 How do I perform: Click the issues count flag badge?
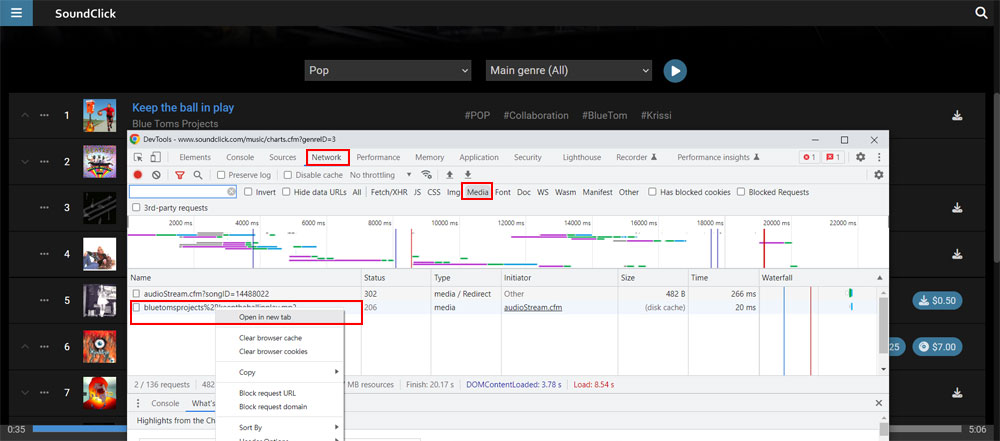tap(833, 157)
